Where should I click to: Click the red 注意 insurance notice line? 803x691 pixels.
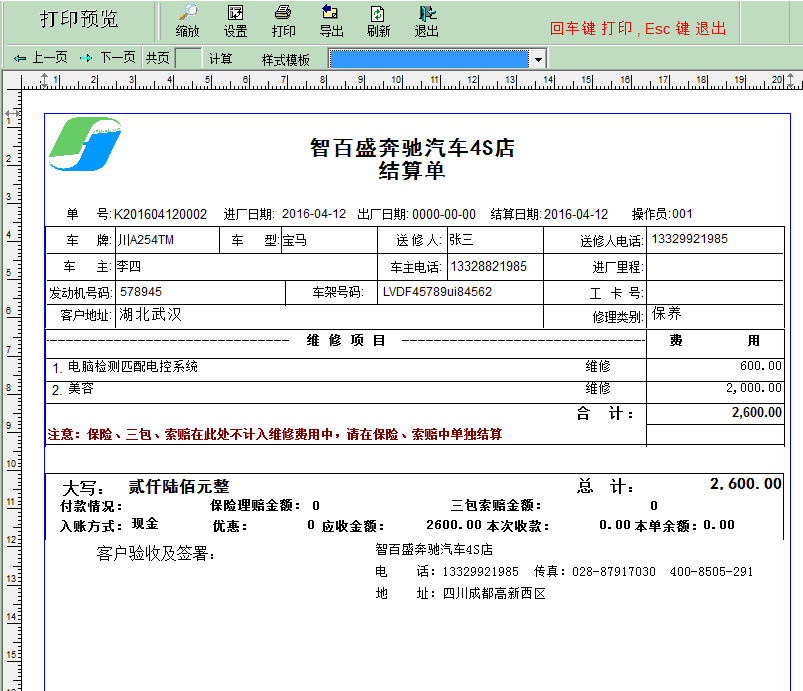pos(274,434)
